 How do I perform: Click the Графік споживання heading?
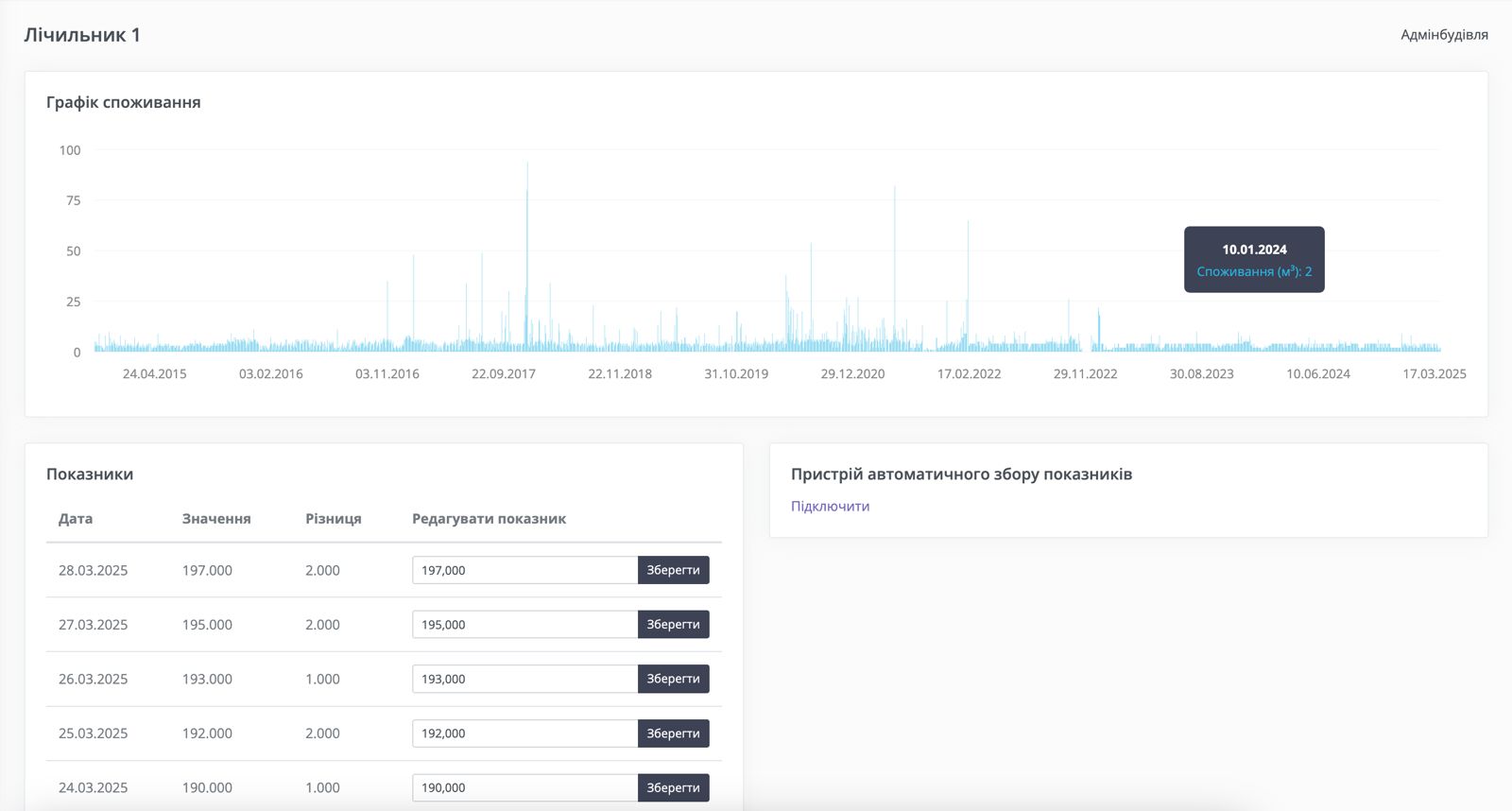124,102
